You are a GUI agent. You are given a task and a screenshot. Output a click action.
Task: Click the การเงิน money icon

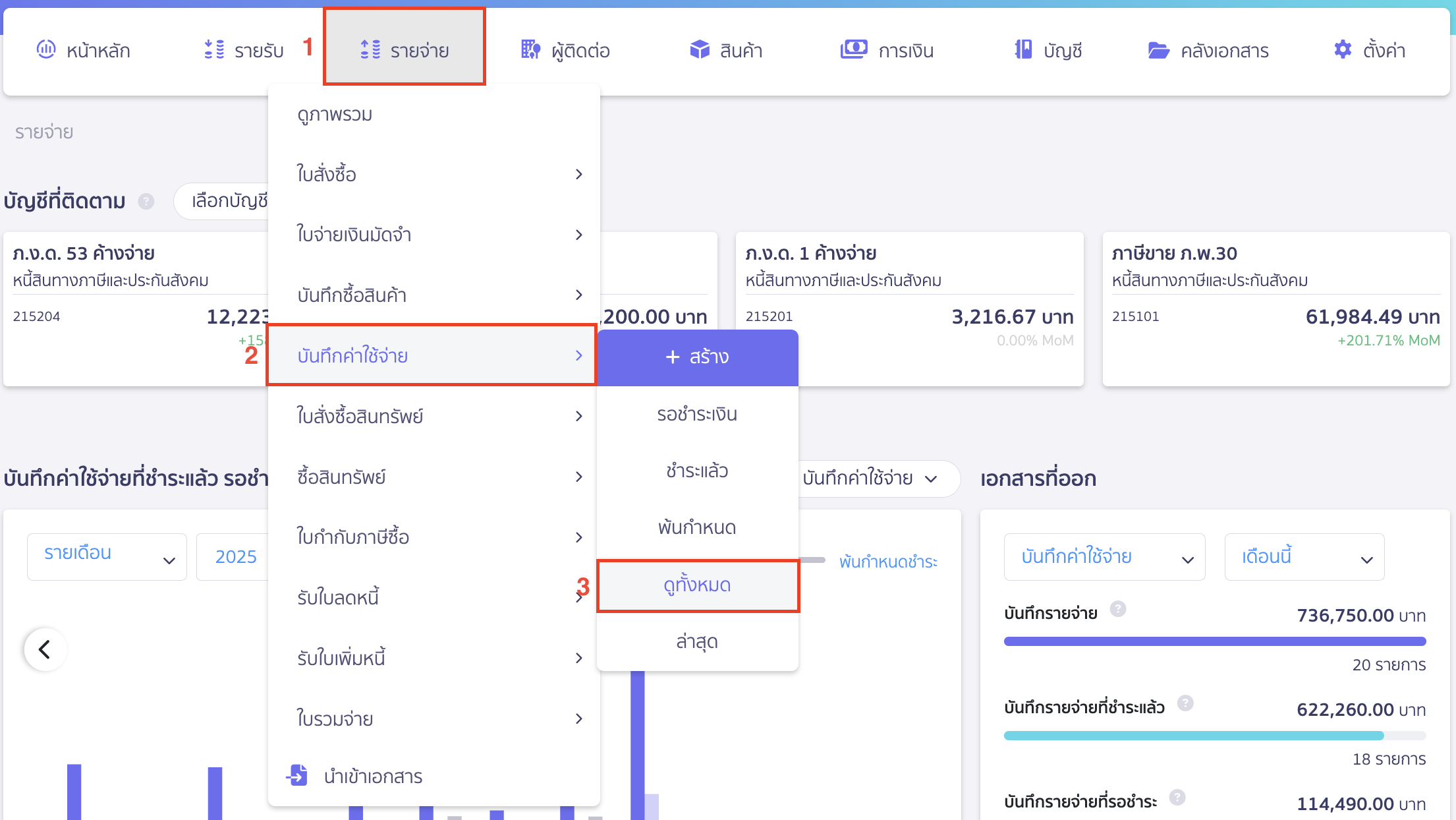pos(854,49)
